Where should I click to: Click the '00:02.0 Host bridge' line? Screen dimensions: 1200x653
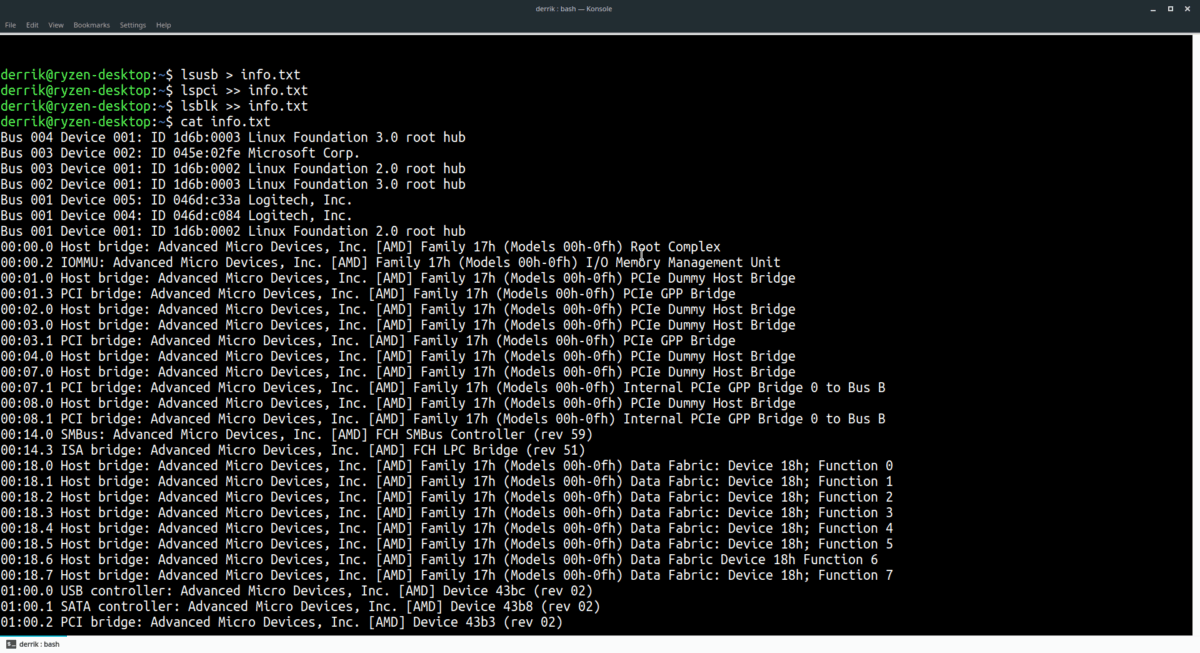click(x=398, y=310)
